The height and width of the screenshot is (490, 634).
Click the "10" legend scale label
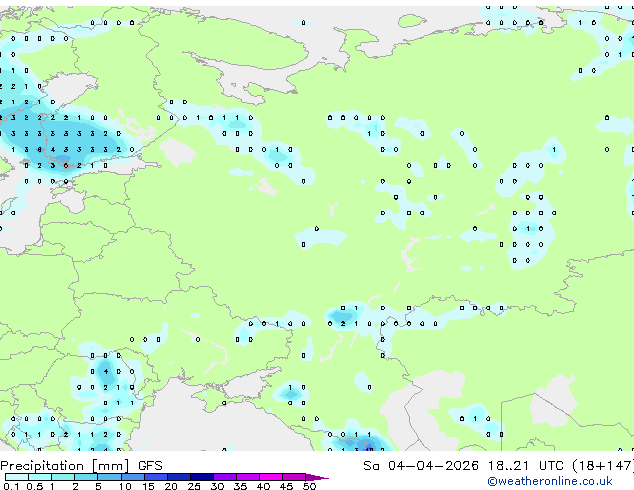(125, 486)
